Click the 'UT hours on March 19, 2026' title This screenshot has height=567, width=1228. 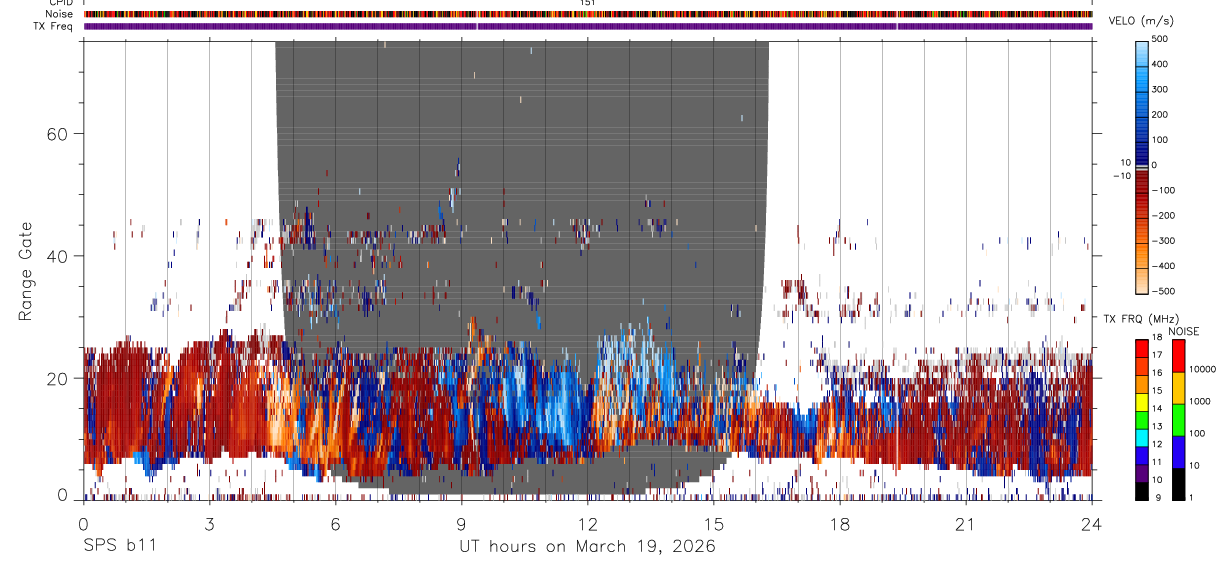(587, 547)
